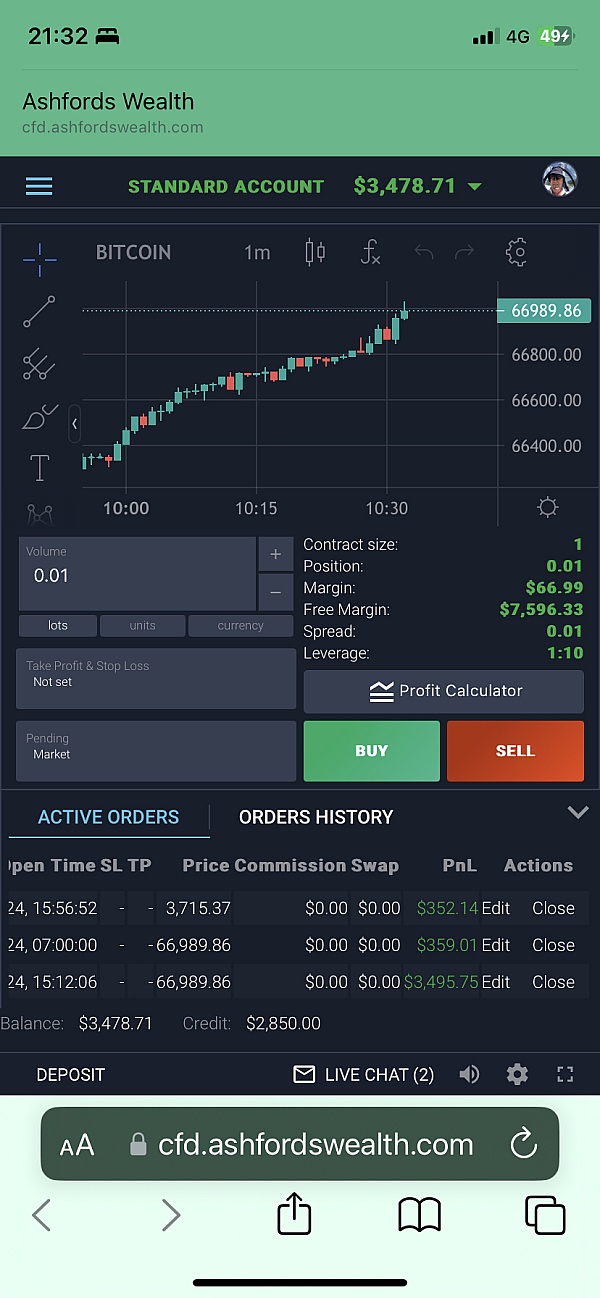This screenshot has width=600, height=1298.
Task: Open the Pending Market order type dropdown
Action: [x=156, y=751]
